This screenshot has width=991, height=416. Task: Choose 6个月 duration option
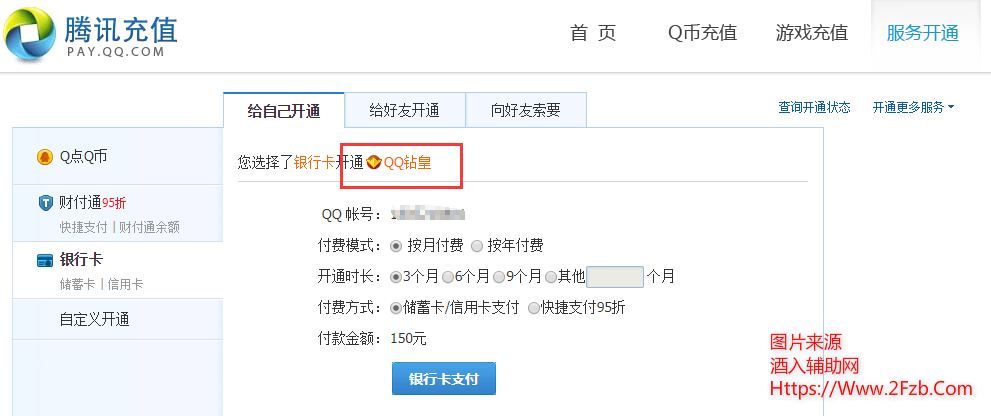[448, 277]
